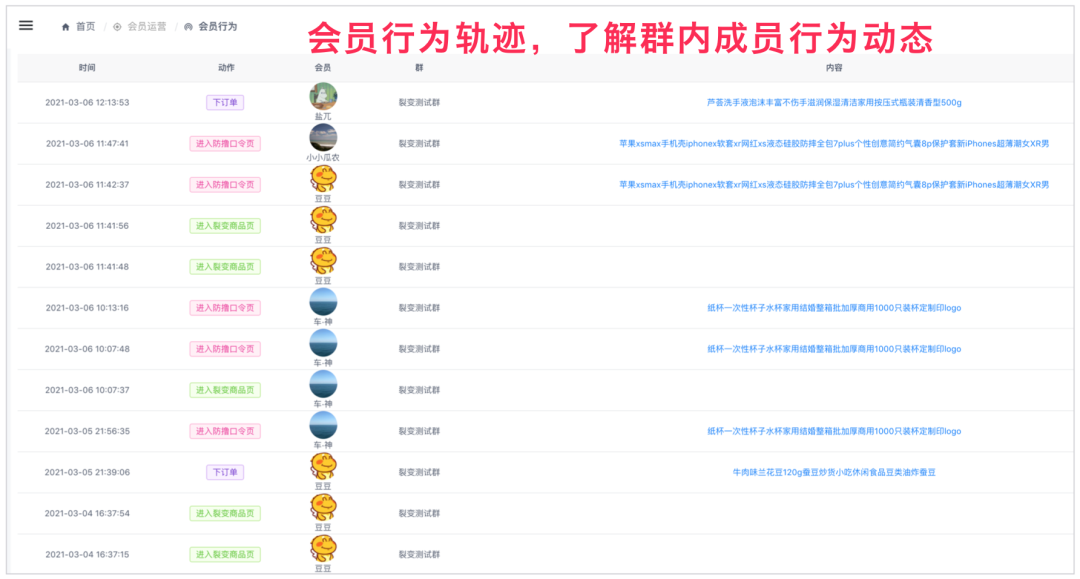Open 车-神 avatar in 10:07:48 row
Screen dimensions: 1080x579
pos(323,343)
